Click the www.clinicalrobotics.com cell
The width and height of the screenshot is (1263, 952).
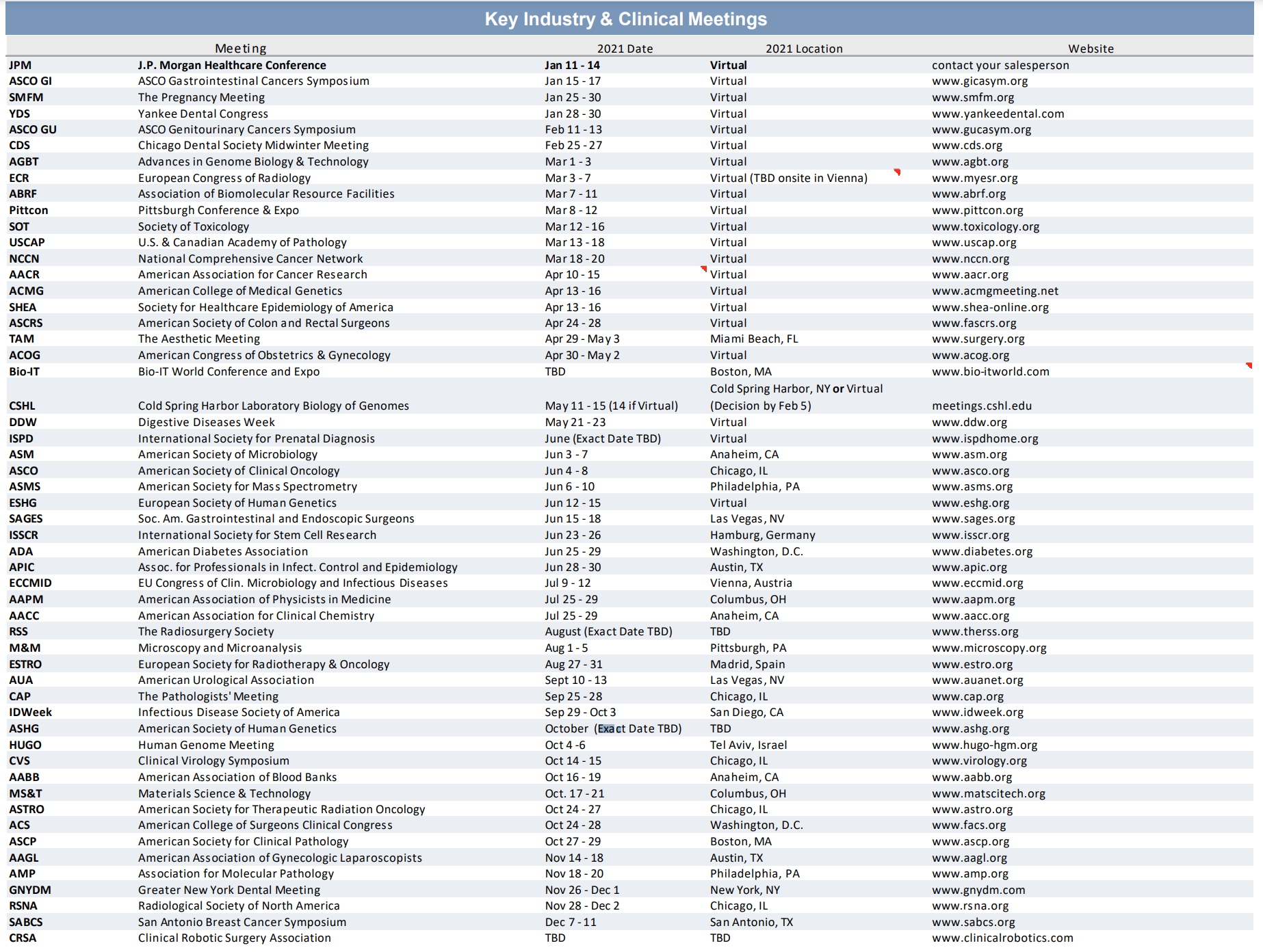(1002, 938)
